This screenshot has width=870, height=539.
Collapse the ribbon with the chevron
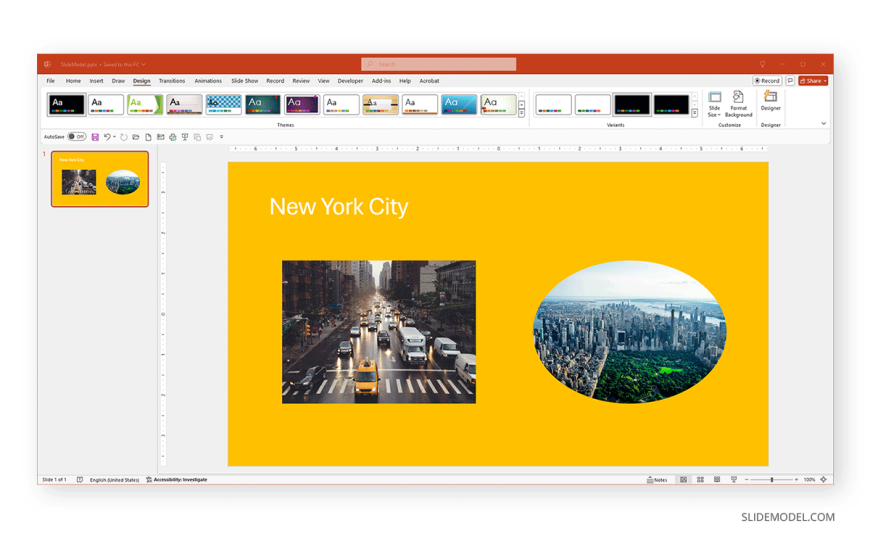coord(823,123)
